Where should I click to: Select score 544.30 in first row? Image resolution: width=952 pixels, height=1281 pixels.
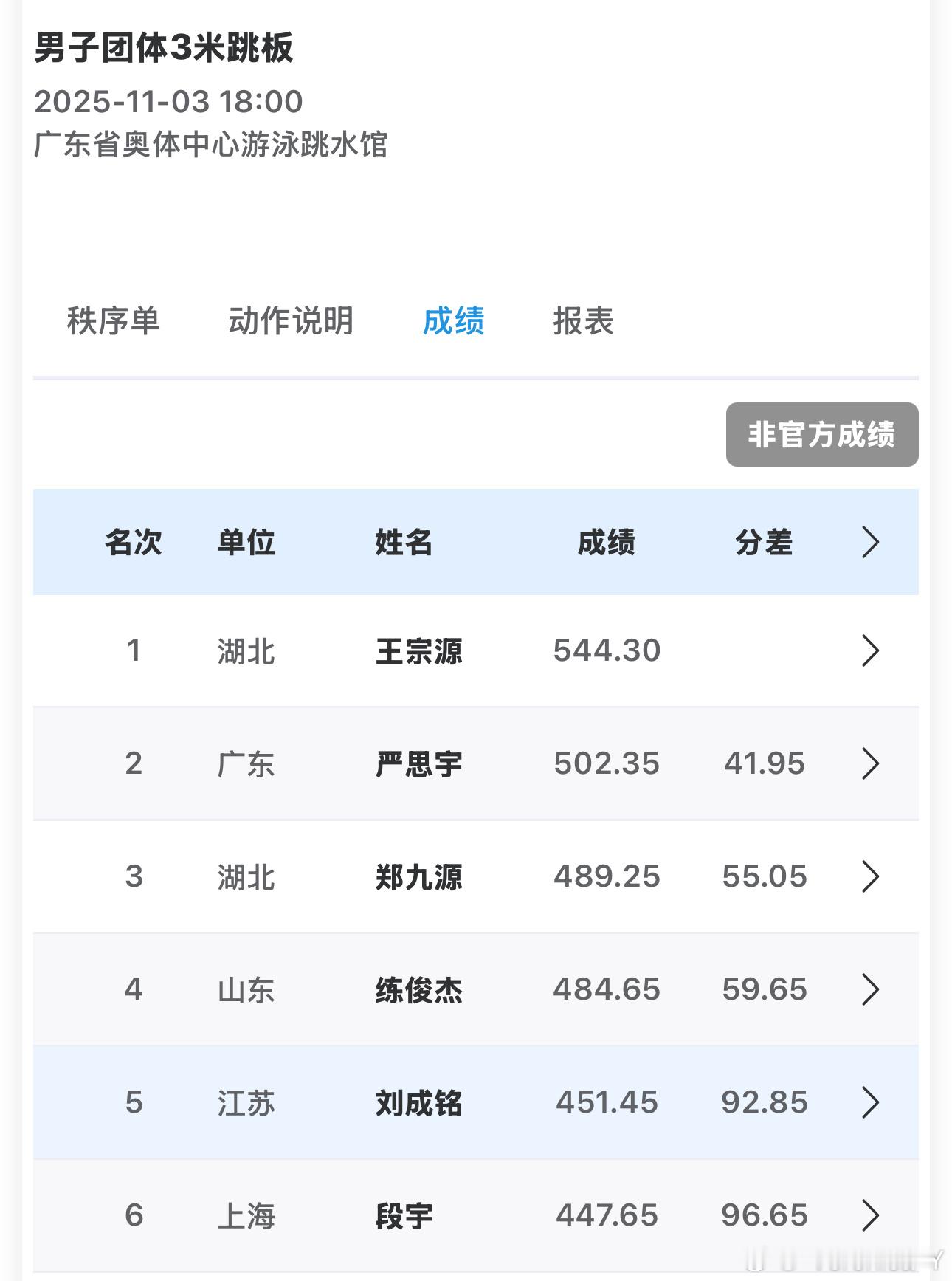(x=607, y=650)
